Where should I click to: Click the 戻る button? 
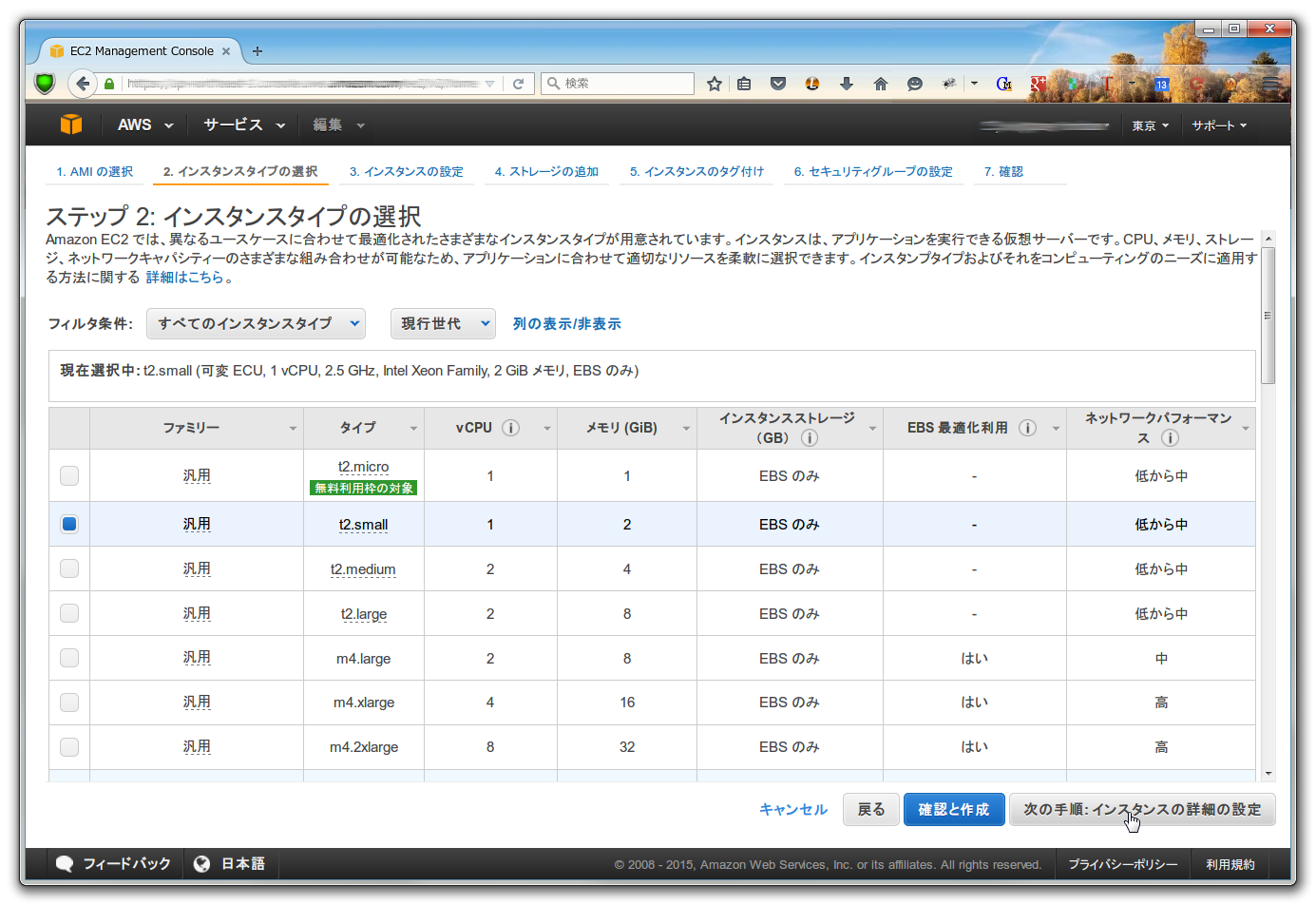click(x=870, y=810)
